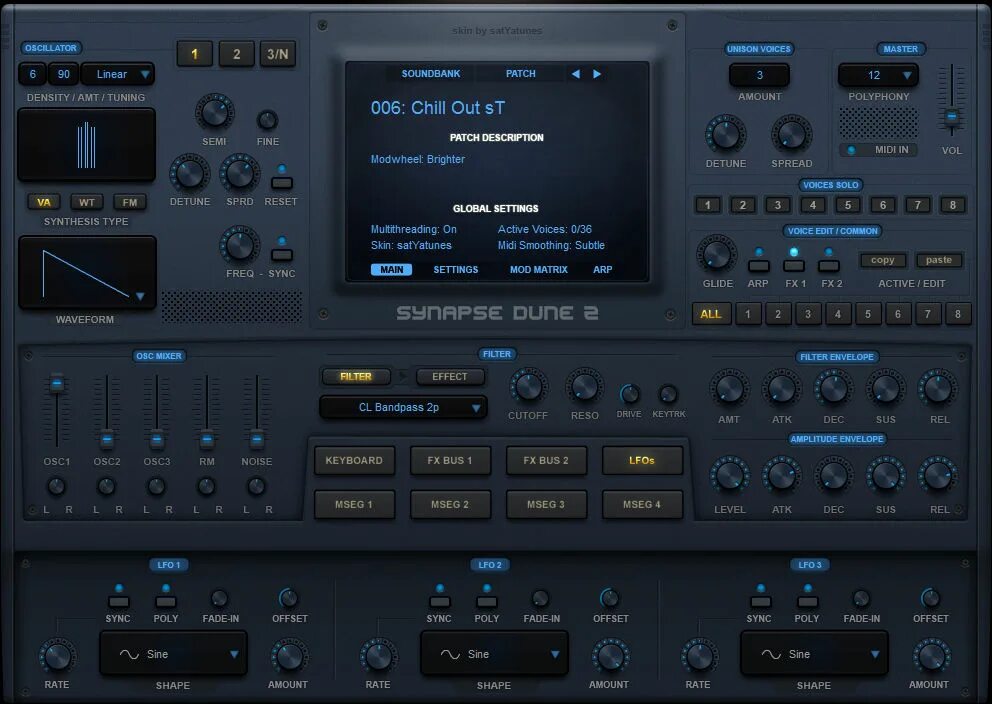This screenshot has width=992, height=704.
Task: Solo voice 5 in VOICES SOLO
Action: [847, 204]
